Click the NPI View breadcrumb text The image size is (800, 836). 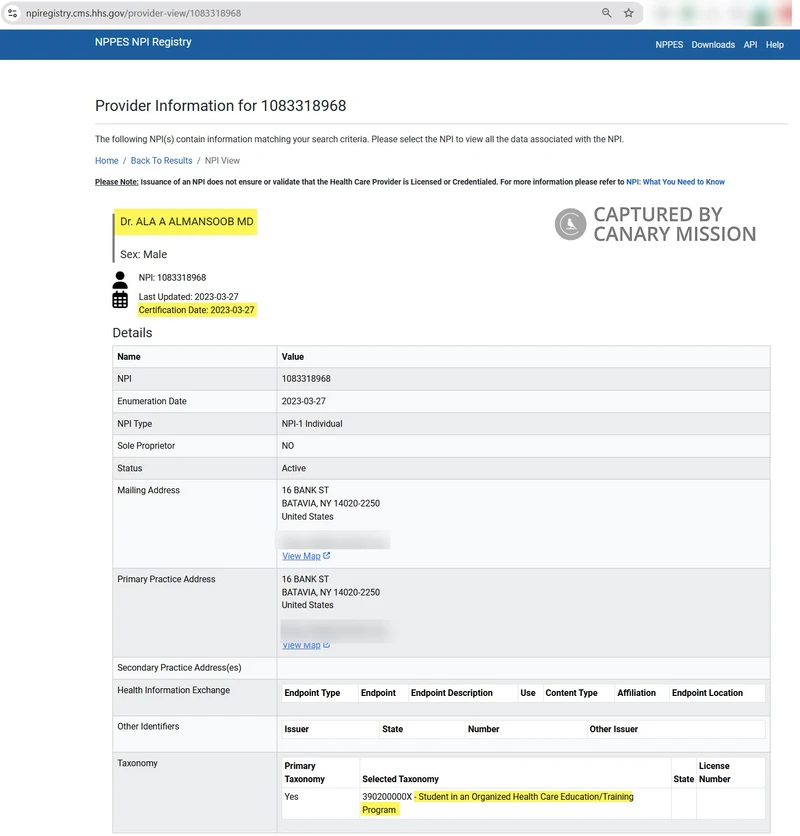pyautogui.click(x=222, y=160)
